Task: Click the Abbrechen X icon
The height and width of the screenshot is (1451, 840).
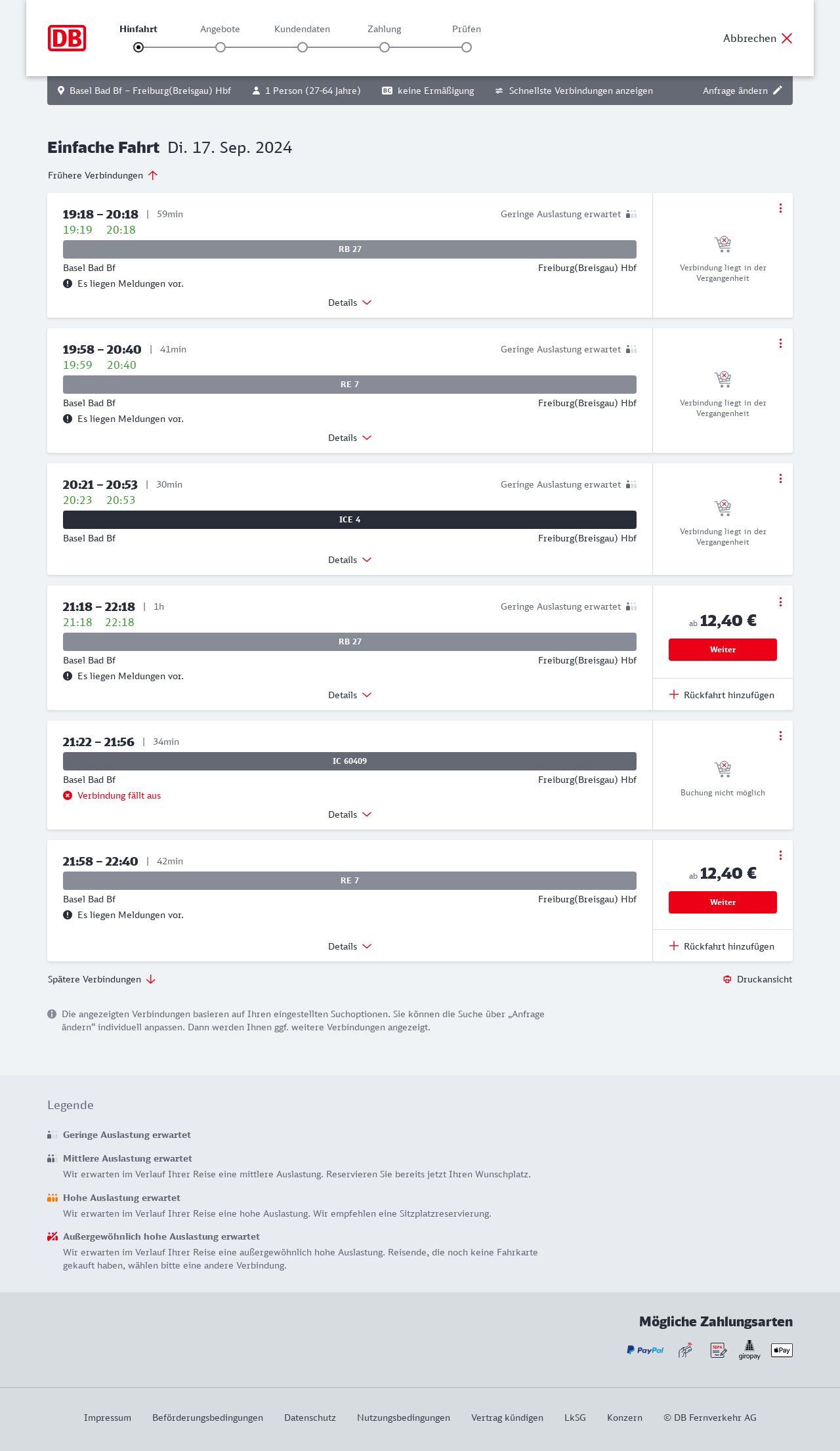Action: click(x=787, y=38)
